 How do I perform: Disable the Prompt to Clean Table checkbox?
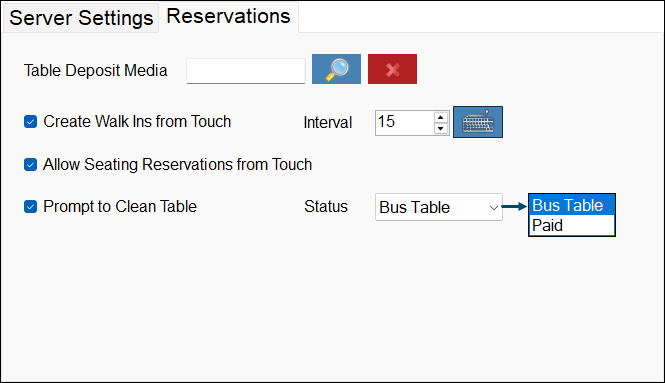click(31, 207)
